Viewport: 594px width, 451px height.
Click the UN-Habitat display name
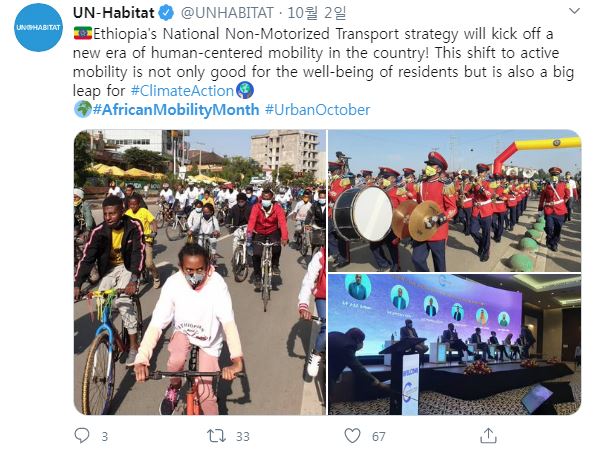point(114,13)
